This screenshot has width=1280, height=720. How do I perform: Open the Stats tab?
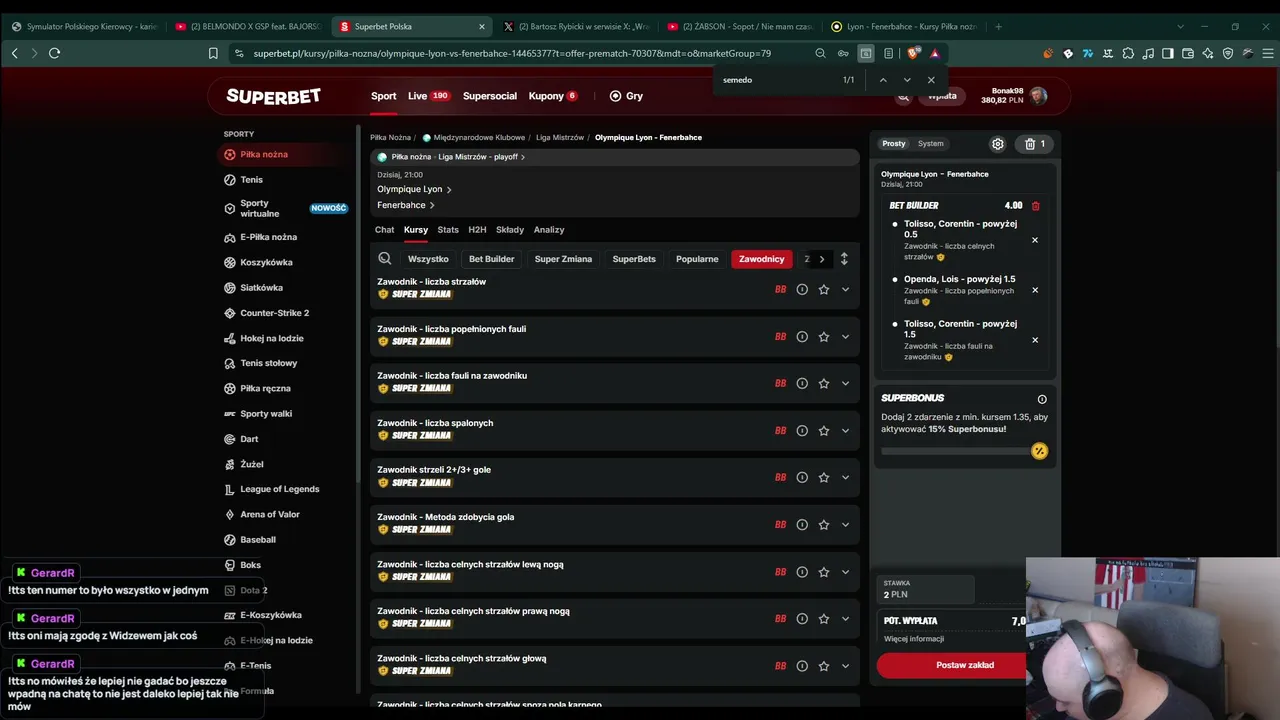(448, 230)
